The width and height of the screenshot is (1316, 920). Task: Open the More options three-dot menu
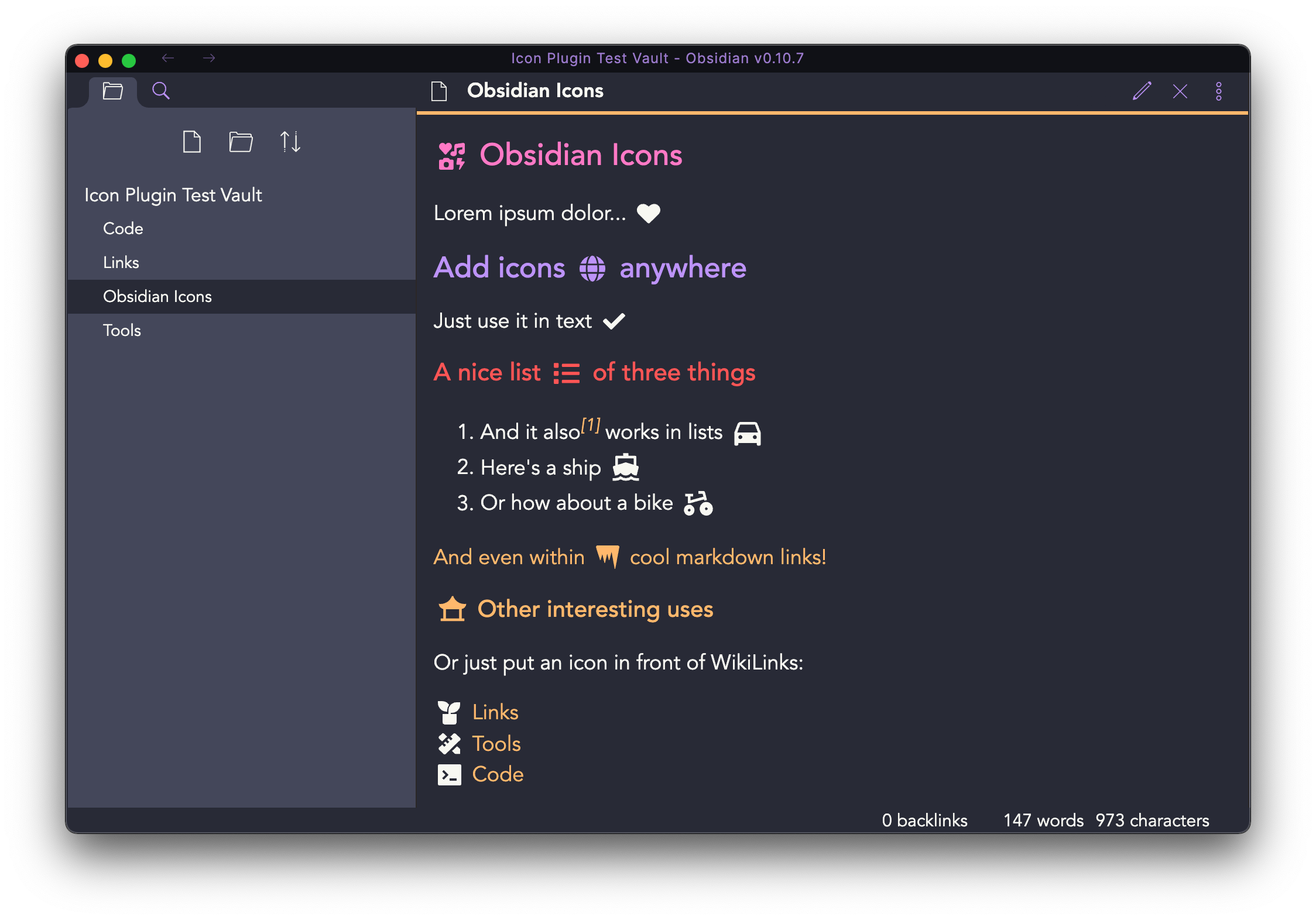coord(1219,91)
